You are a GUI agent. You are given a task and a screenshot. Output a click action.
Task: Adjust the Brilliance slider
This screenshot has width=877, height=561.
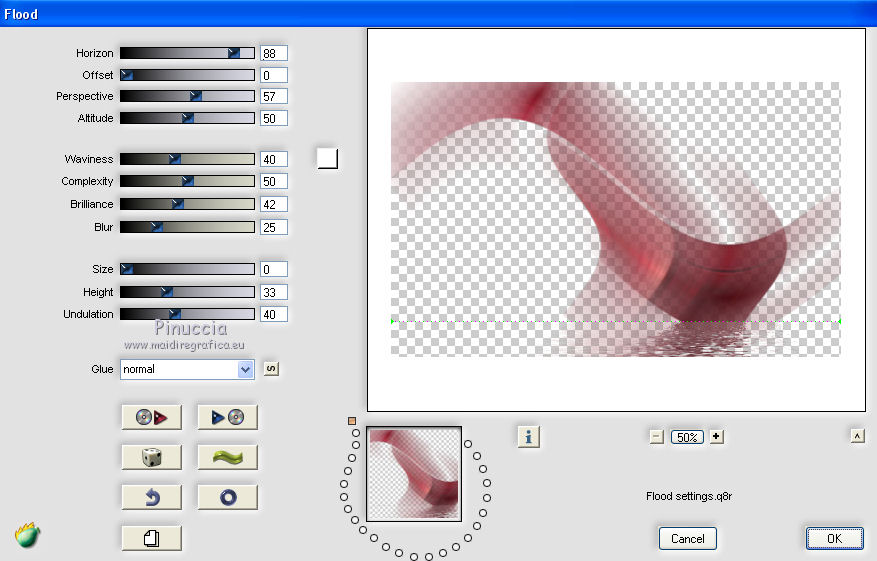(187, 204)
